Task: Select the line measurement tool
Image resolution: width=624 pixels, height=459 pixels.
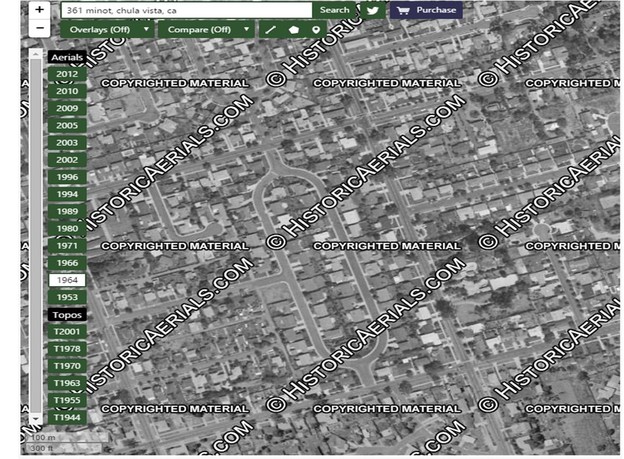Action: 271,30
